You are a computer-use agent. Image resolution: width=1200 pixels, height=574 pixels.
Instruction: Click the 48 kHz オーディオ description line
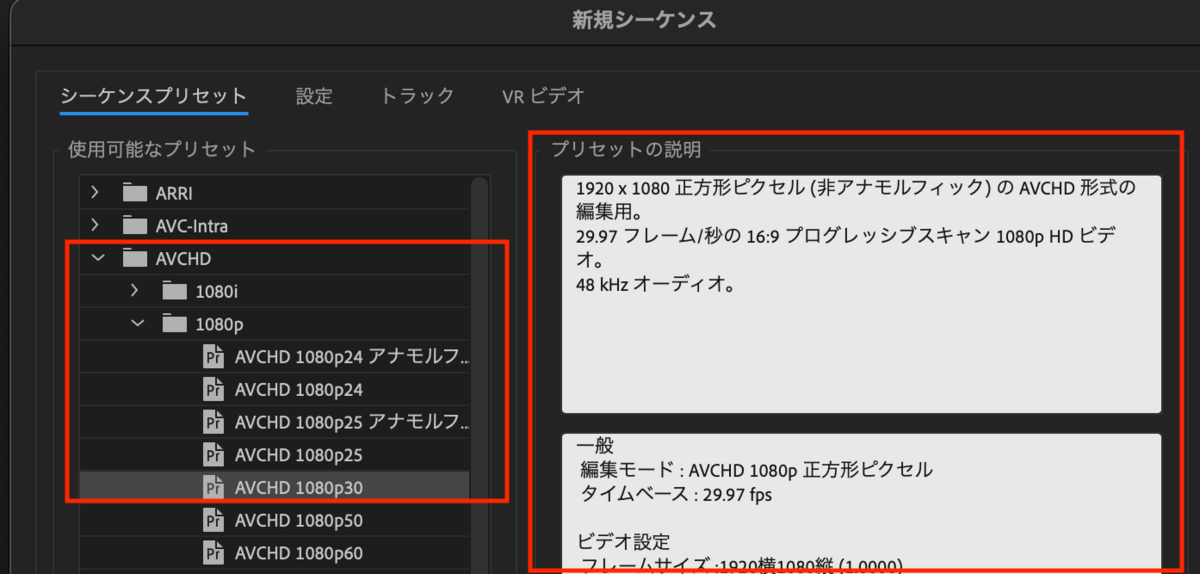656,284
